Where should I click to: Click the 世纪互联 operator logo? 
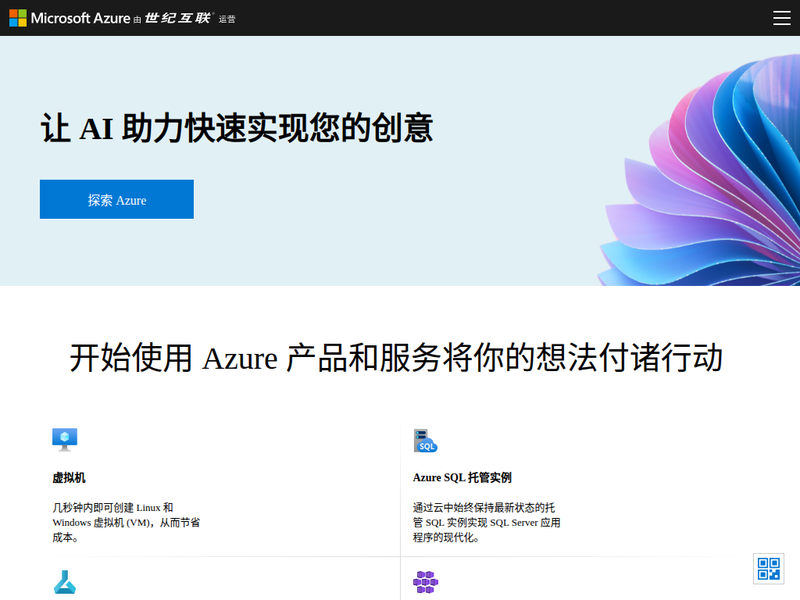[x=179, y=18]
